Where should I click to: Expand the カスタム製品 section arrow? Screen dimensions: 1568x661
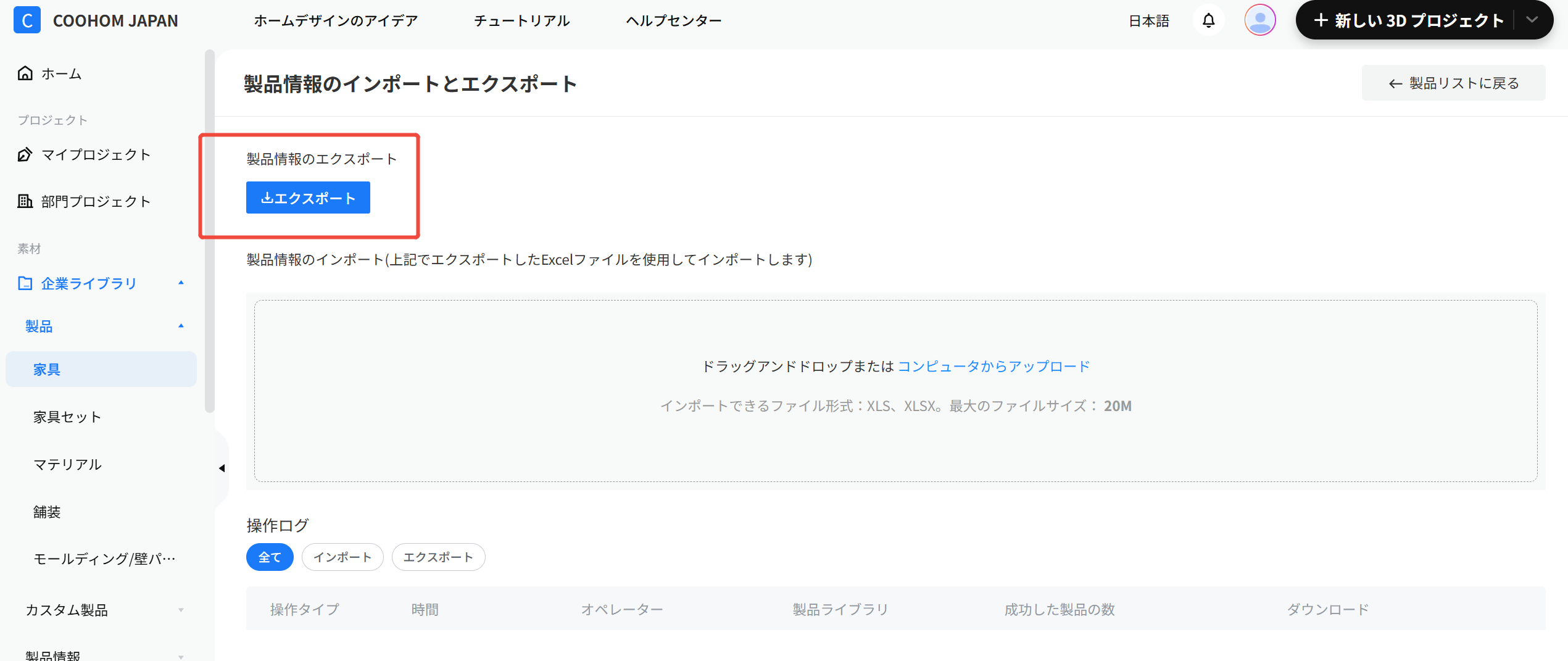pos(181,610)
